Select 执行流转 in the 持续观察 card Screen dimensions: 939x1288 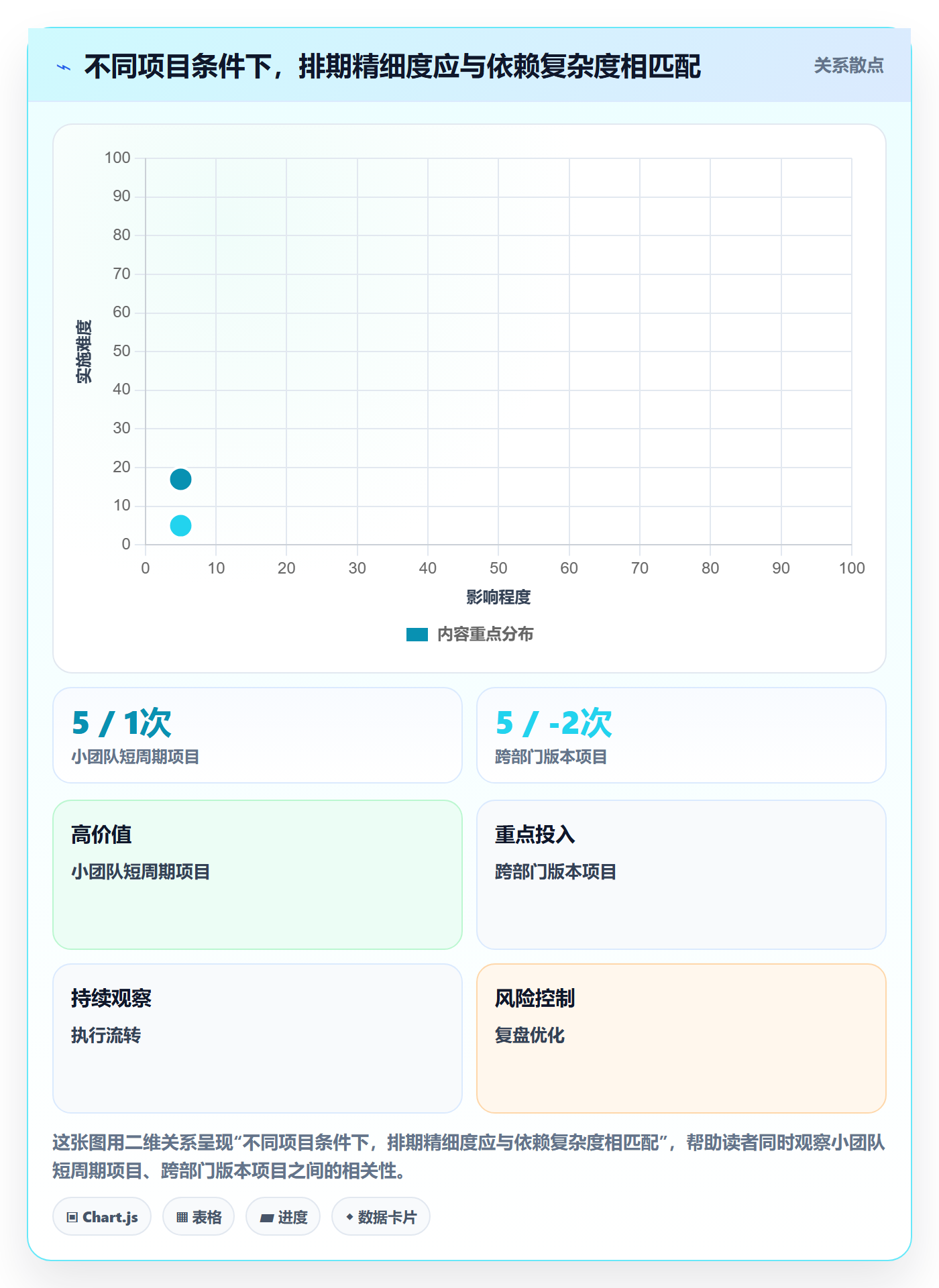click(106, 1035)
